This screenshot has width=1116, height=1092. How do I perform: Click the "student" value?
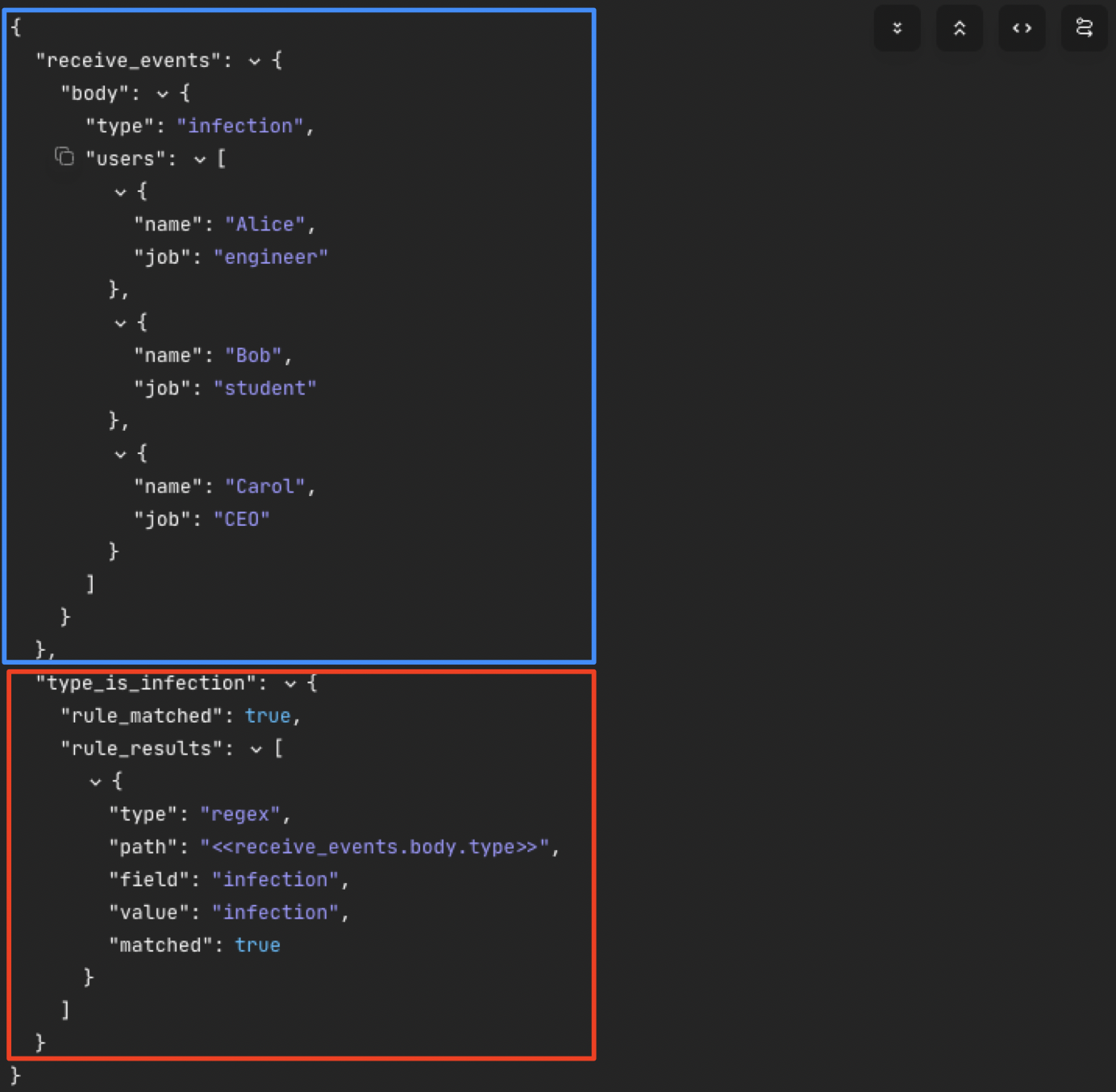(265, 389)
